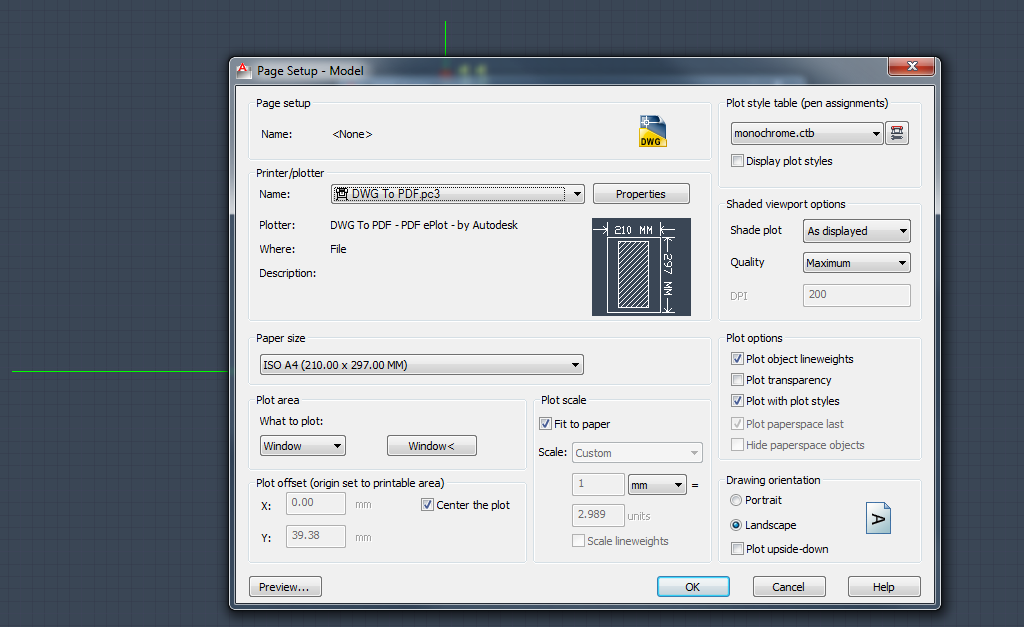Click the AutoCAD logo in title bar

(x=243, y=71)
